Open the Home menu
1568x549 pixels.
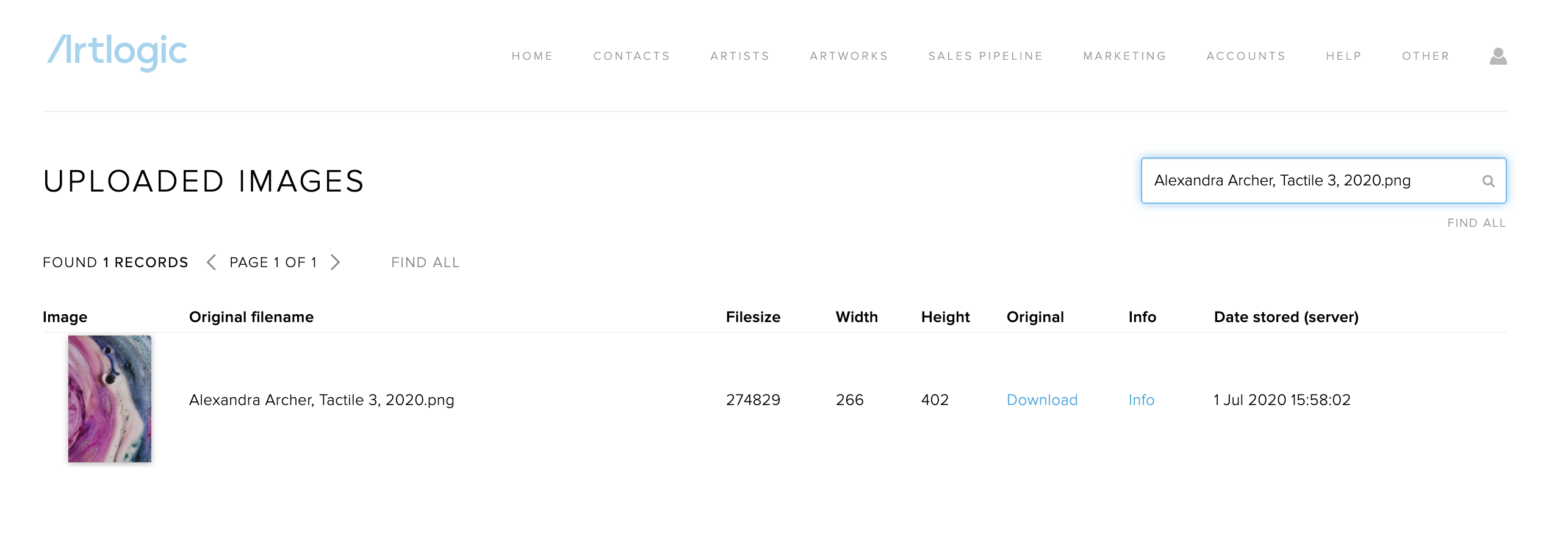(x=532, y=56)
